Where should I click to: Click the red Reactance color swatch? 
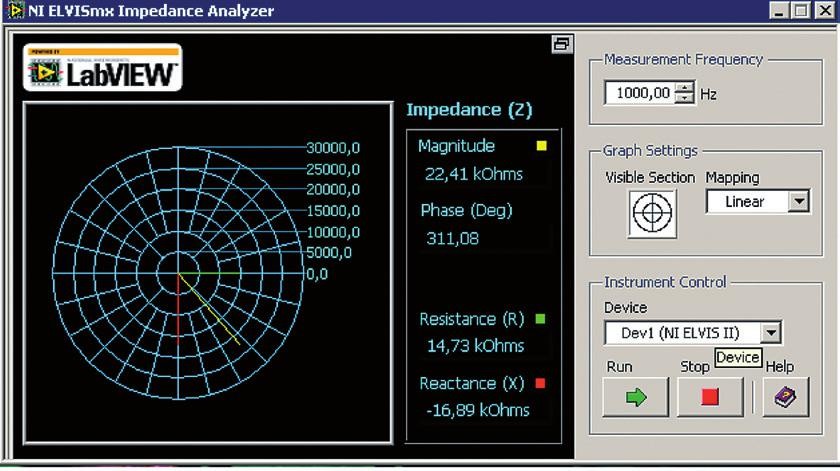[x=540, y=383]
